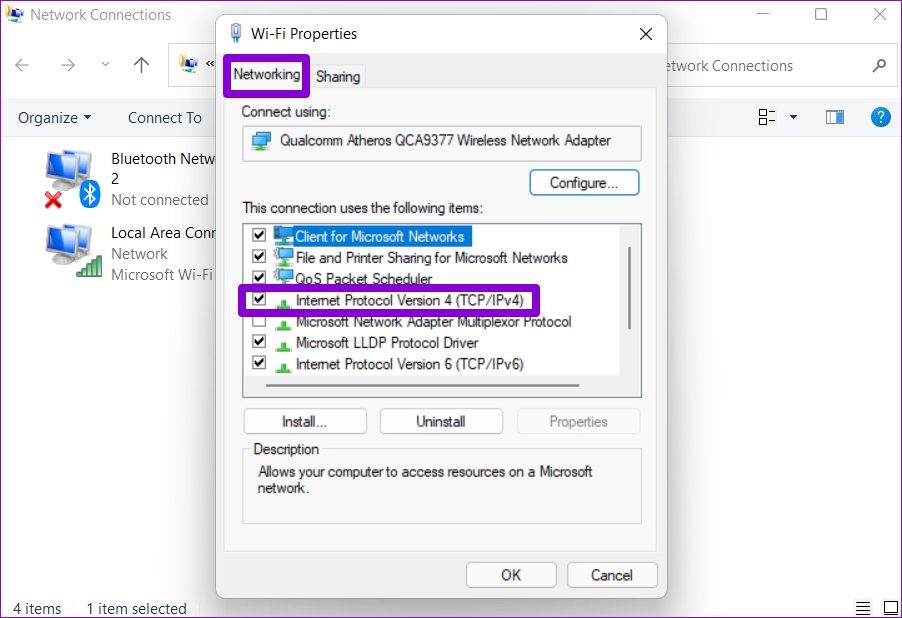The width and height of the screenshot is (902, 618).
Task: Uncheck Internet Protocol Version 4 (TCP/IPv4)
Action: [x=259, y=299]
